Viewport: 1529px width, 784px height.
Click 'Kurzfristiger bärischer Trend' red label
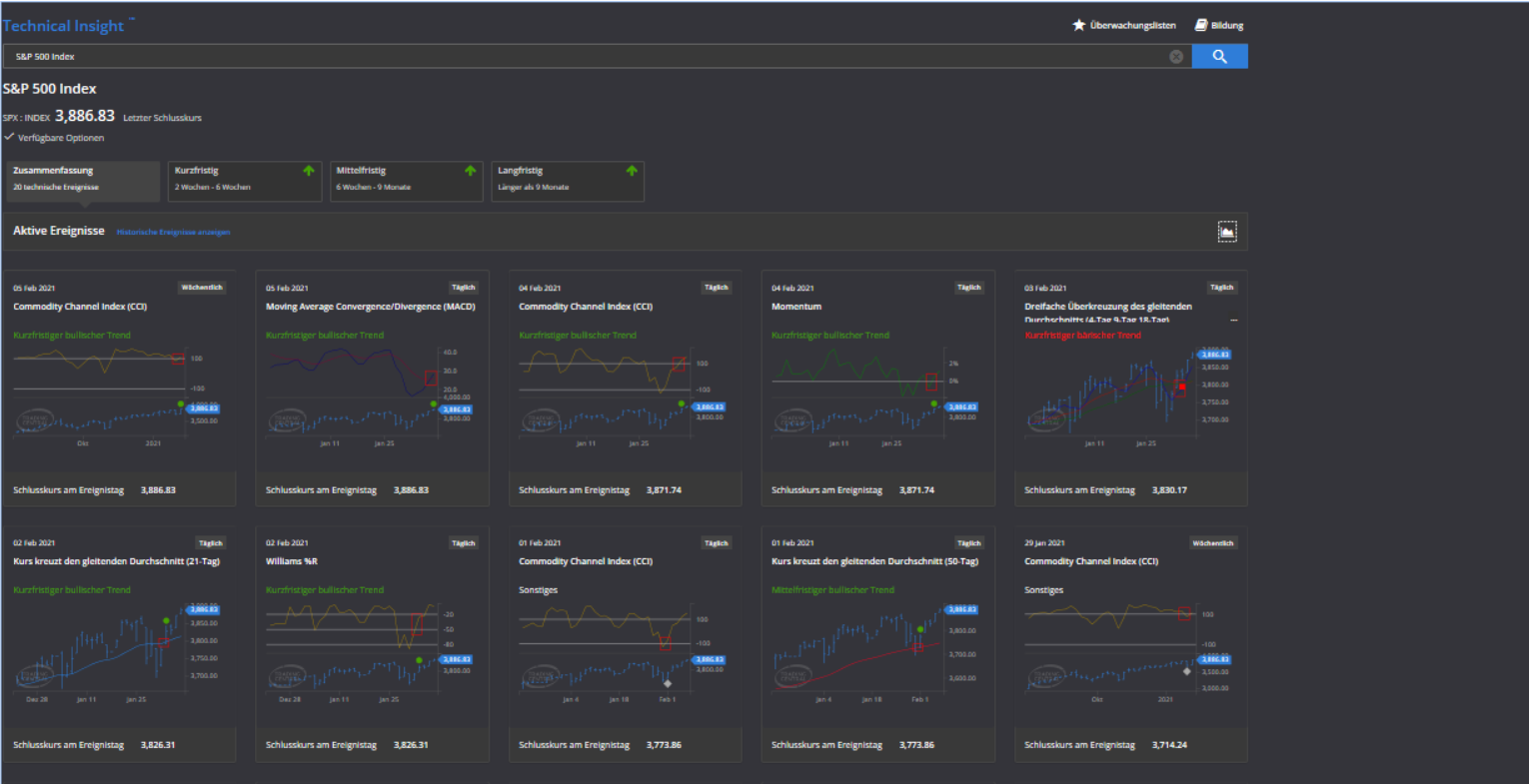tap(1083, 336)
